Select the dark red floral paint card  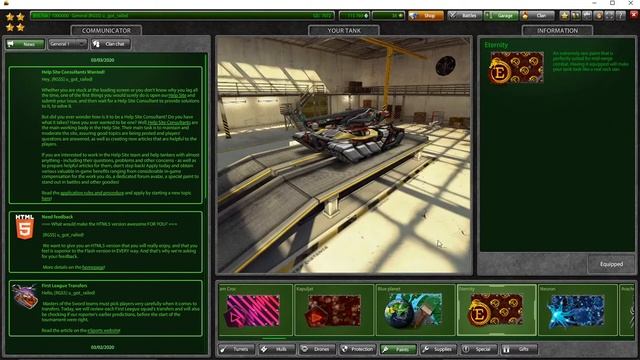334,310
